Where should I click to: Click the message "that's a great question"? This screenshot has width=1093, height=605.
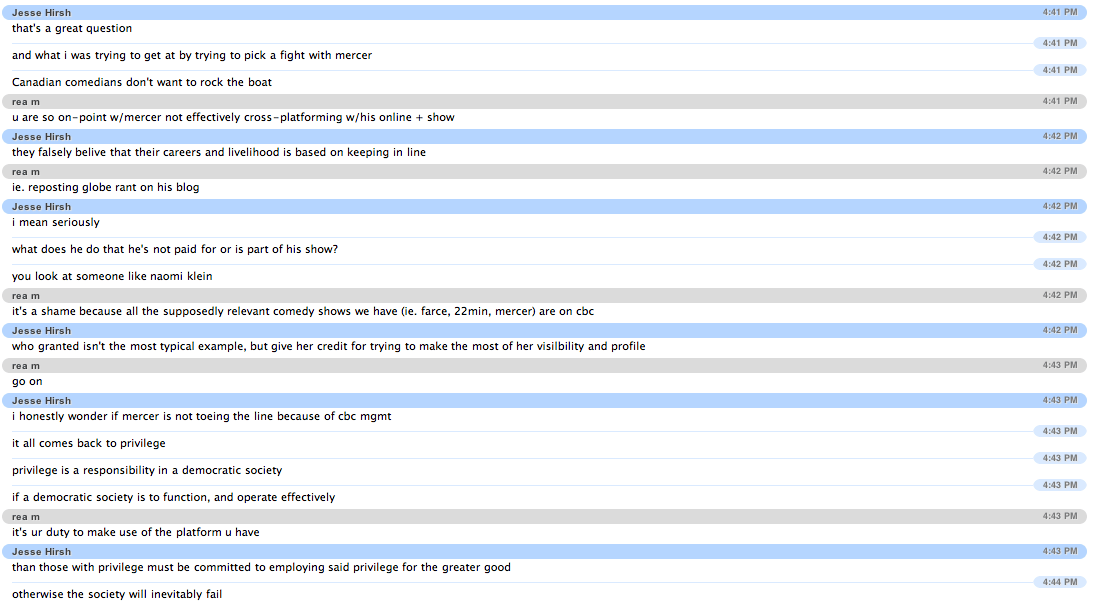72,29
